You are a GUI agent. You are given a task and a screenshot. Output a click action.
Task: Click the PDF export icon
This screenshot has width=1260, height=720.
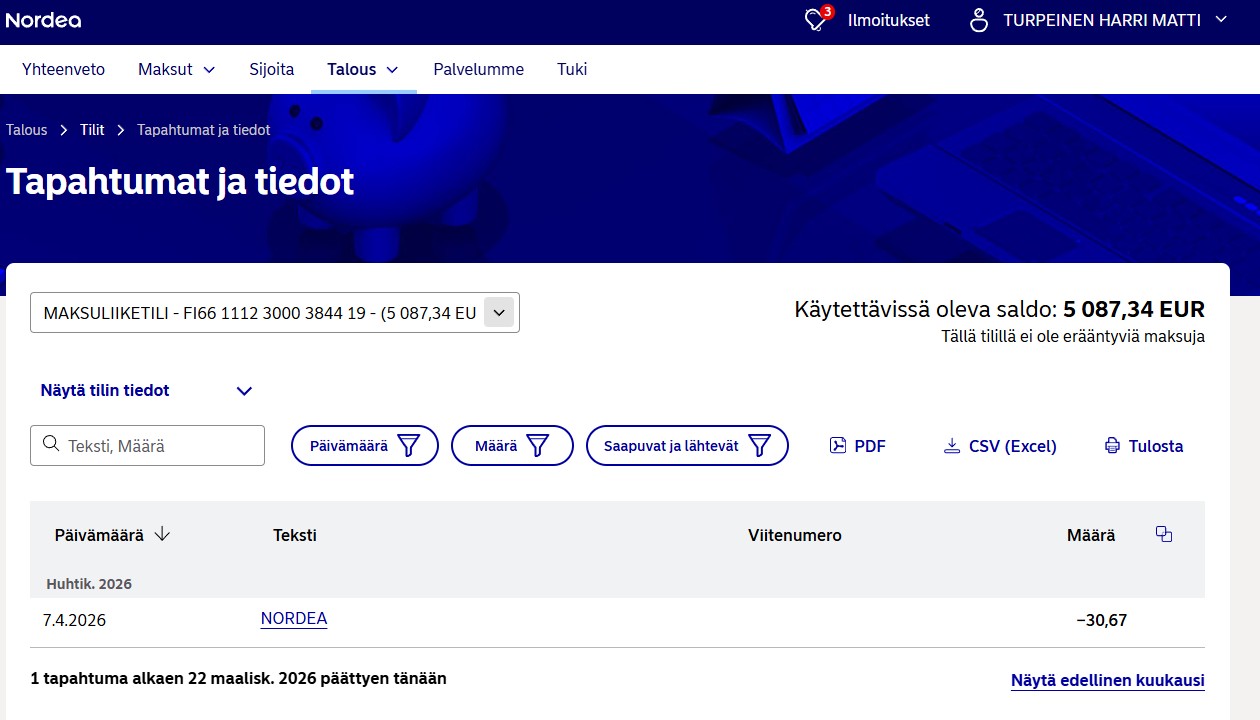[x=838, y=446]
